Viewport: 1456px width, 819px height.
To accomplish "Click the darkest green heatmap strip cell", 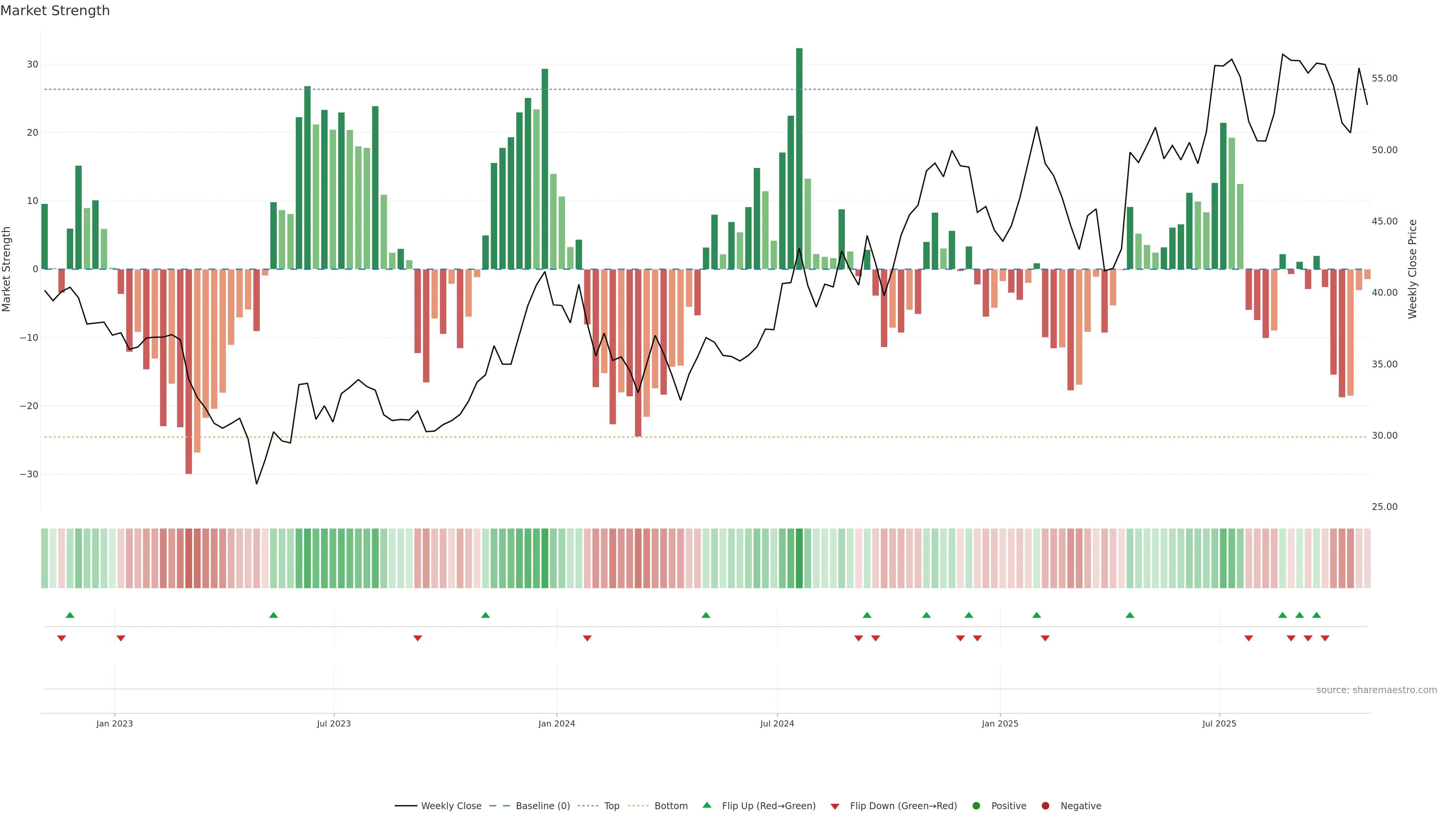I will tap(799, 559).
